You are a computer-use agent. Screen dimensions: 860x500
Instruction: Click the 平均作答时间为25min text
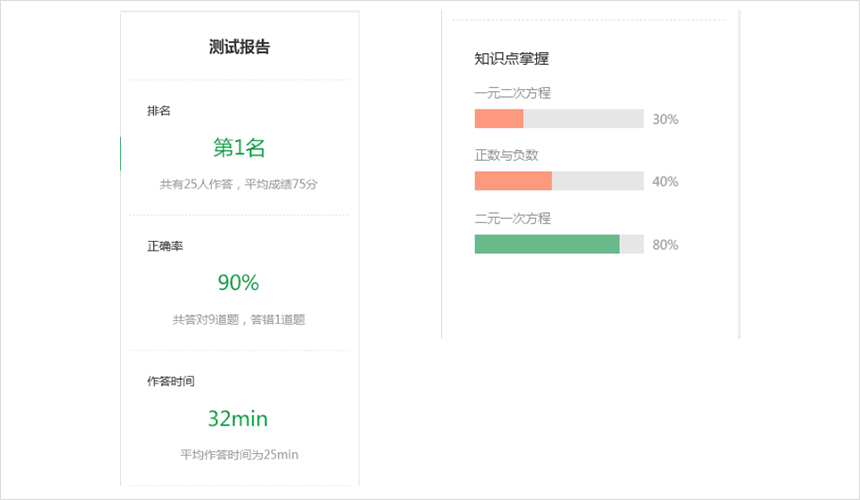coord(239,454)
